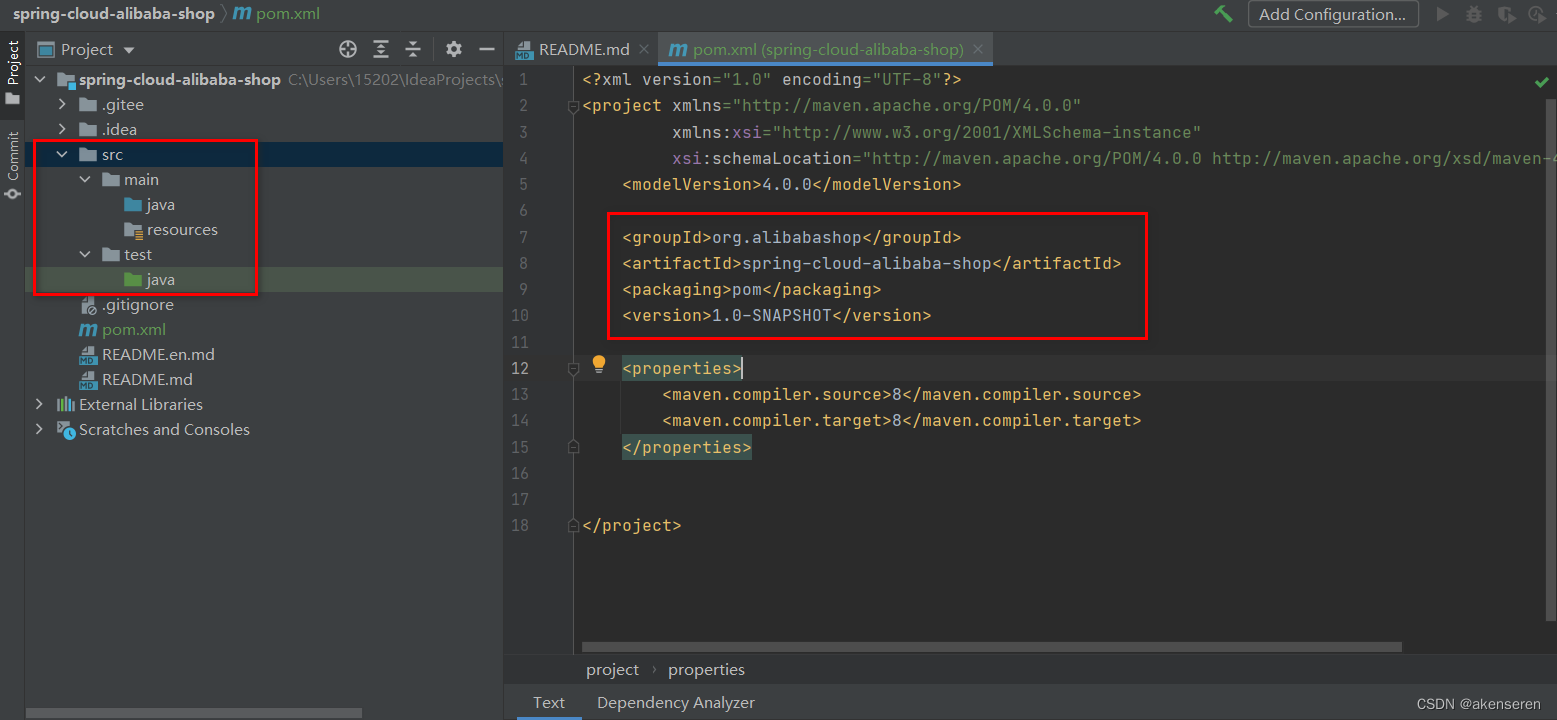
Task: Click the packaging pom line
Action: tap(751, 290)
